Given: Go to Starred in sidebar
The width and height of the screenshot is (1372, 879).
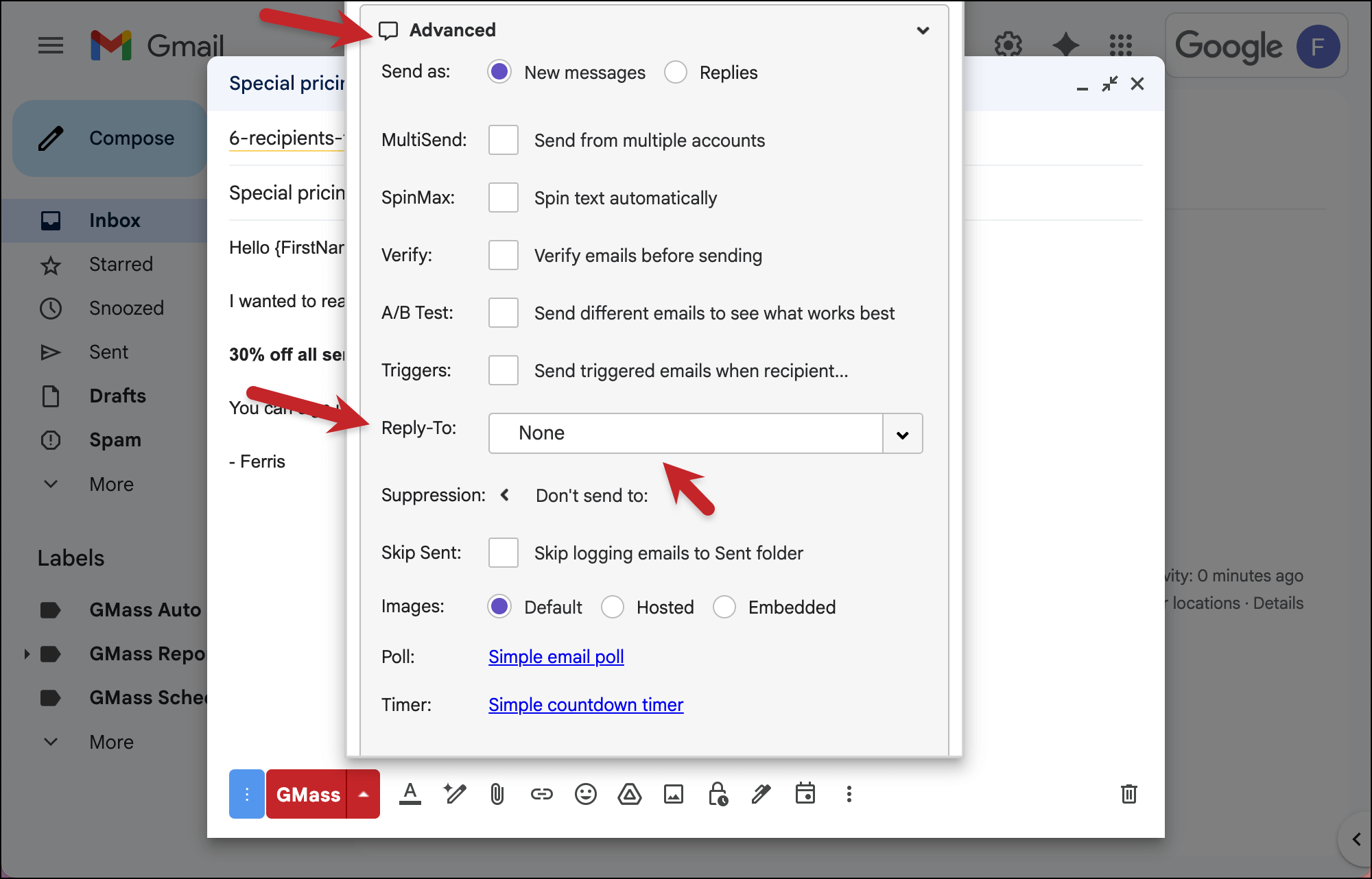Looking at the screenshot, I should [x=121, y=264].
